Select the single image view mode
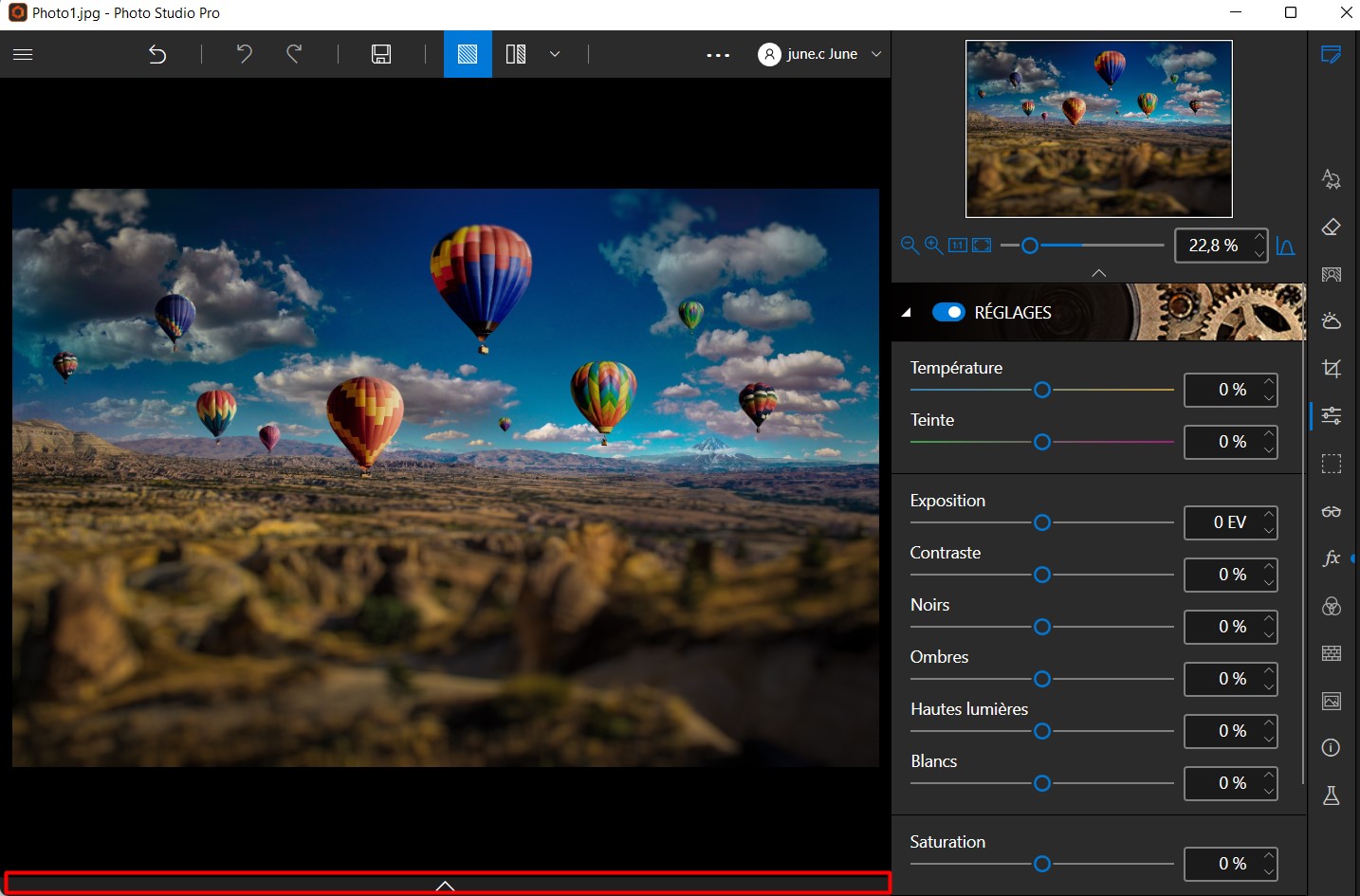Viewport: 1360px width, 896px height. (x=468, y=54)
